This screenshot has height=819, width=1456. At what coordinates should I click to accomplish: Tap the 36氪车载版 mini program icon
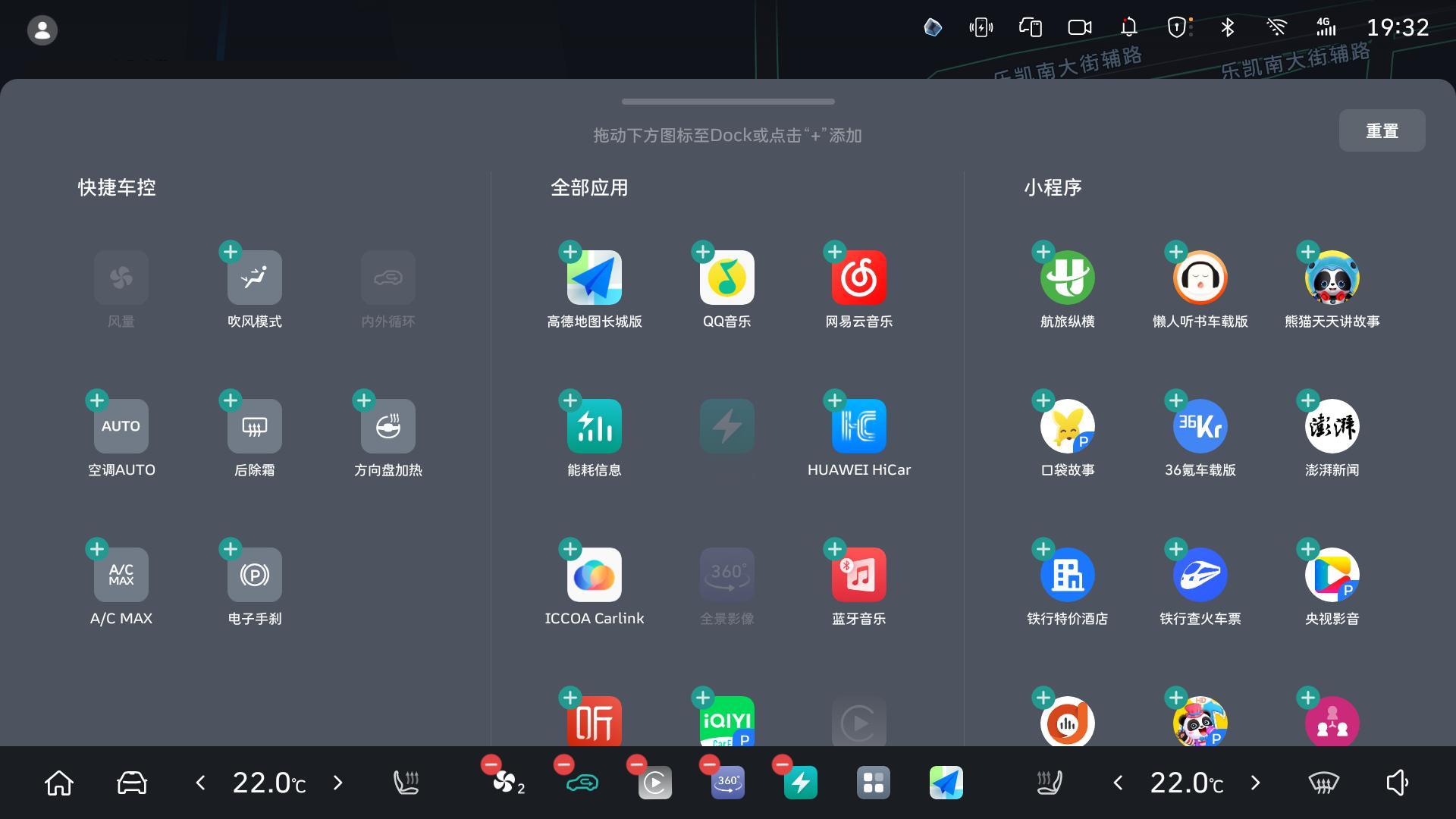1200,426
